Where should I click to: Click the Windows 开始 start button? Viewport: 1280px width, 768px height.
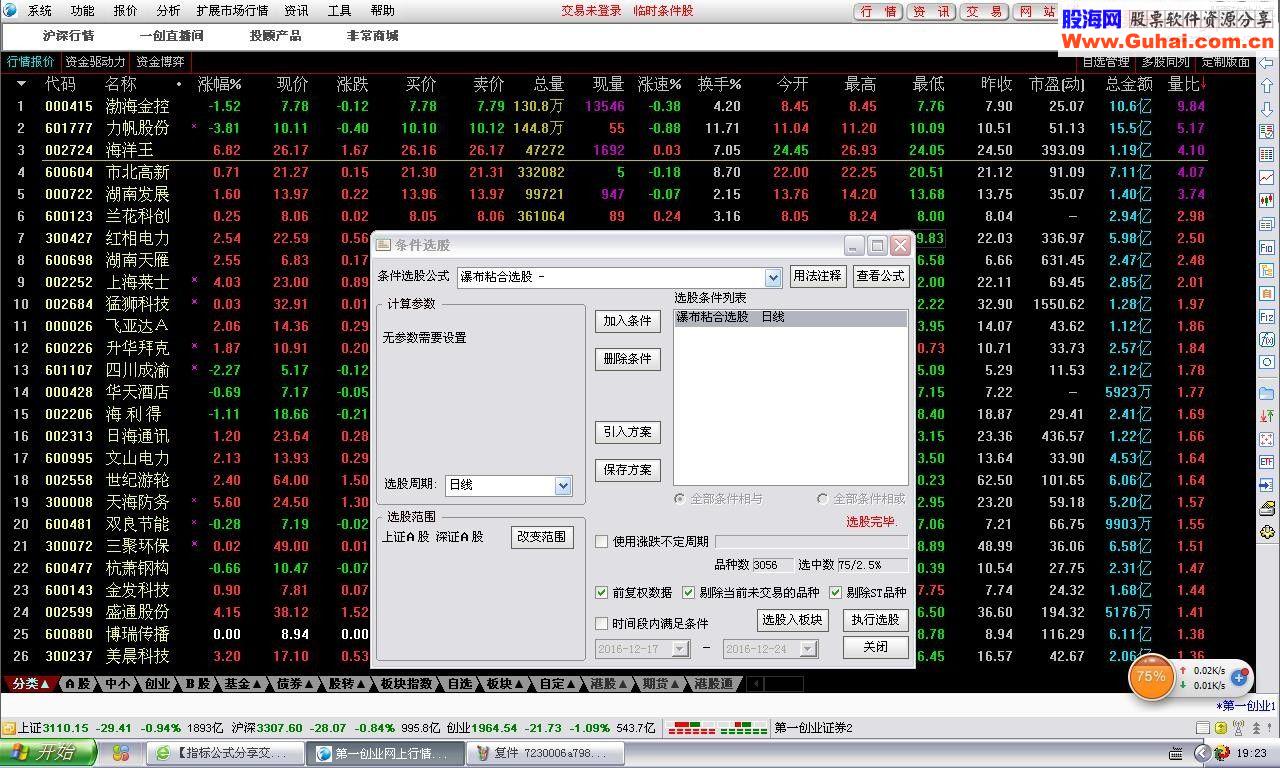48,753
